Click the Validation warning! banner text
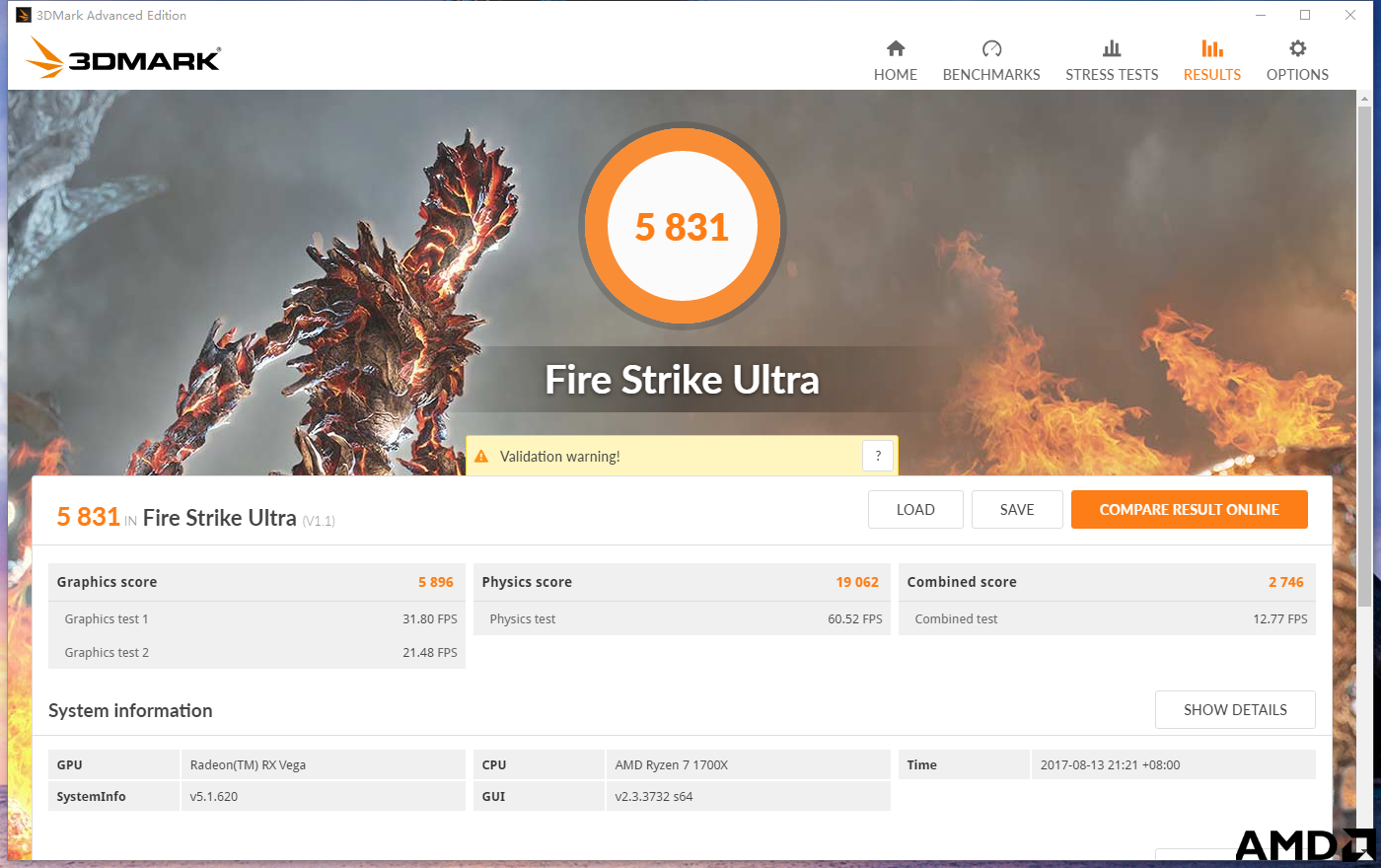The image size is (1381, 868). [x=560, y=457]
